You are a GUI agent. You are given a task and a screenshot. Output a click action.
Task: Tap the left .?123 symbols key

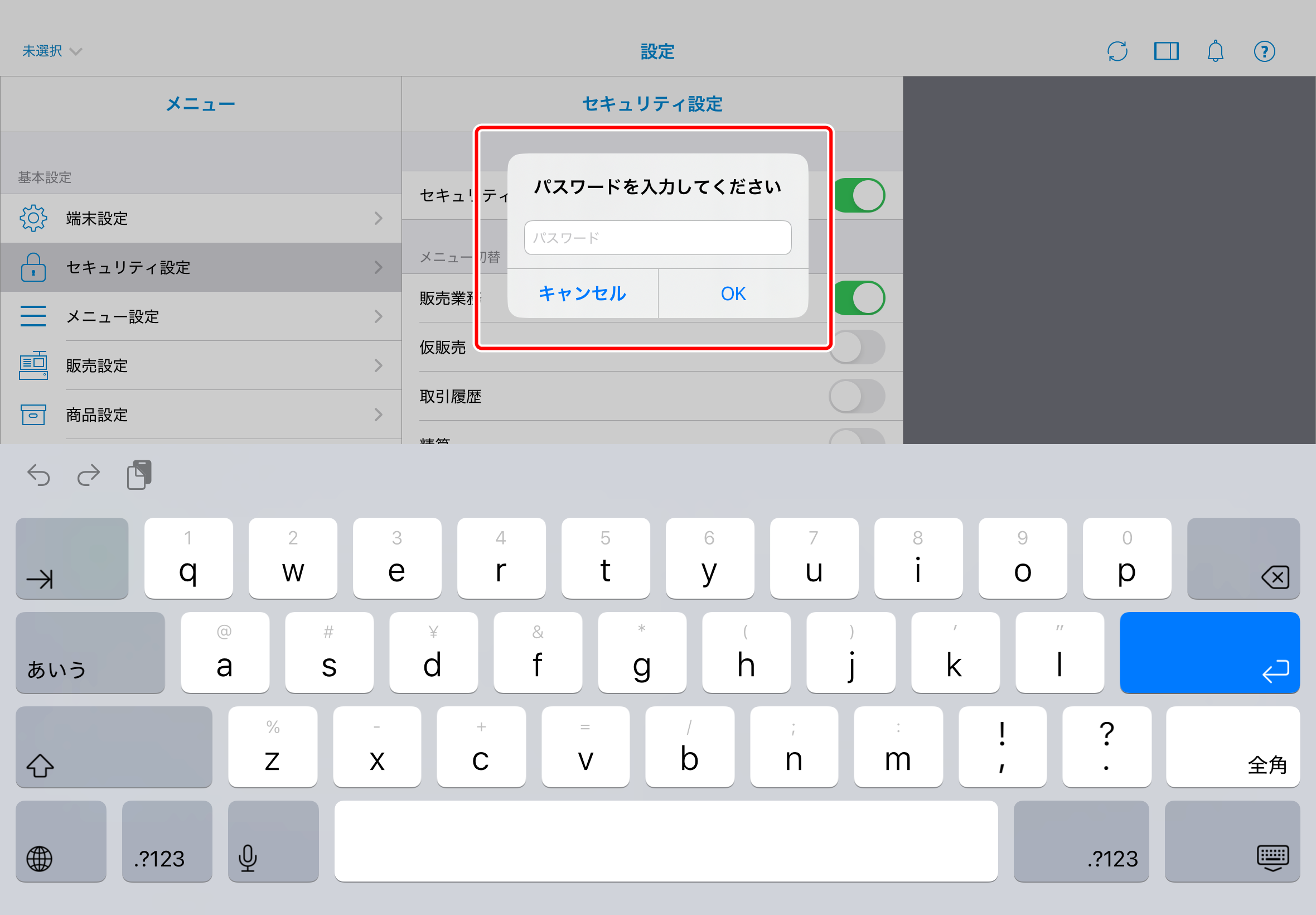pos(167,841)
